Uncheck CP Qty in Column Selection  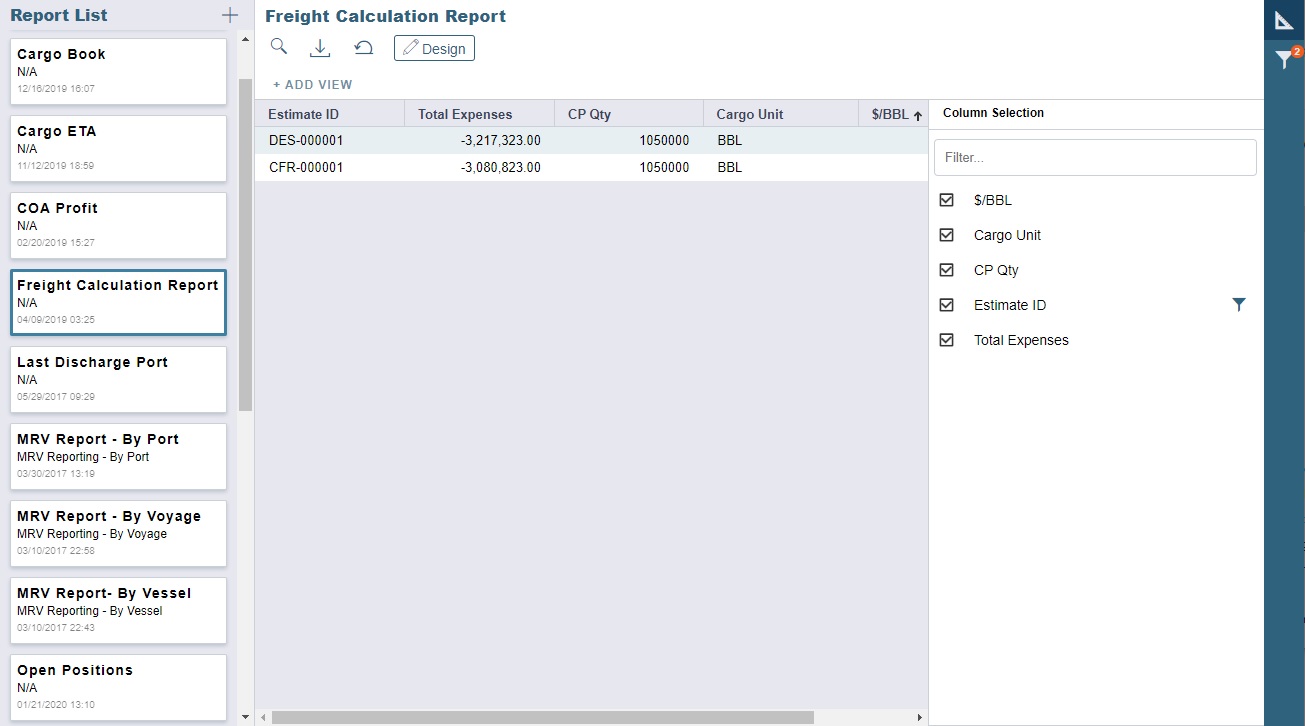[x=946, y=269]
